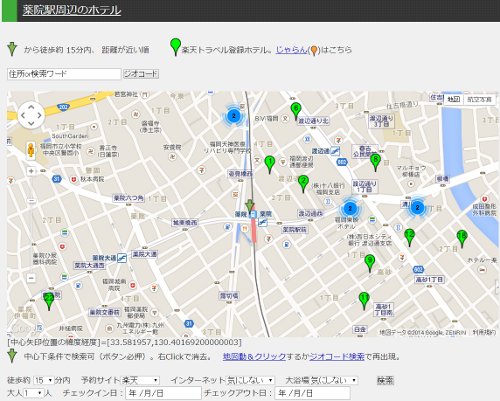
Task: Click the map zoom slider handle
Action: (31, 201)
